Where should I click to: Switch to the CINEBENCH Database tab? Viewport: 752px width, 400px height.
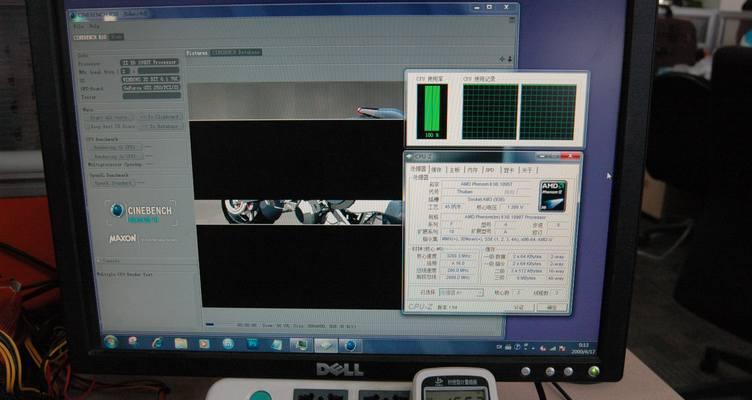click(235, 52)
